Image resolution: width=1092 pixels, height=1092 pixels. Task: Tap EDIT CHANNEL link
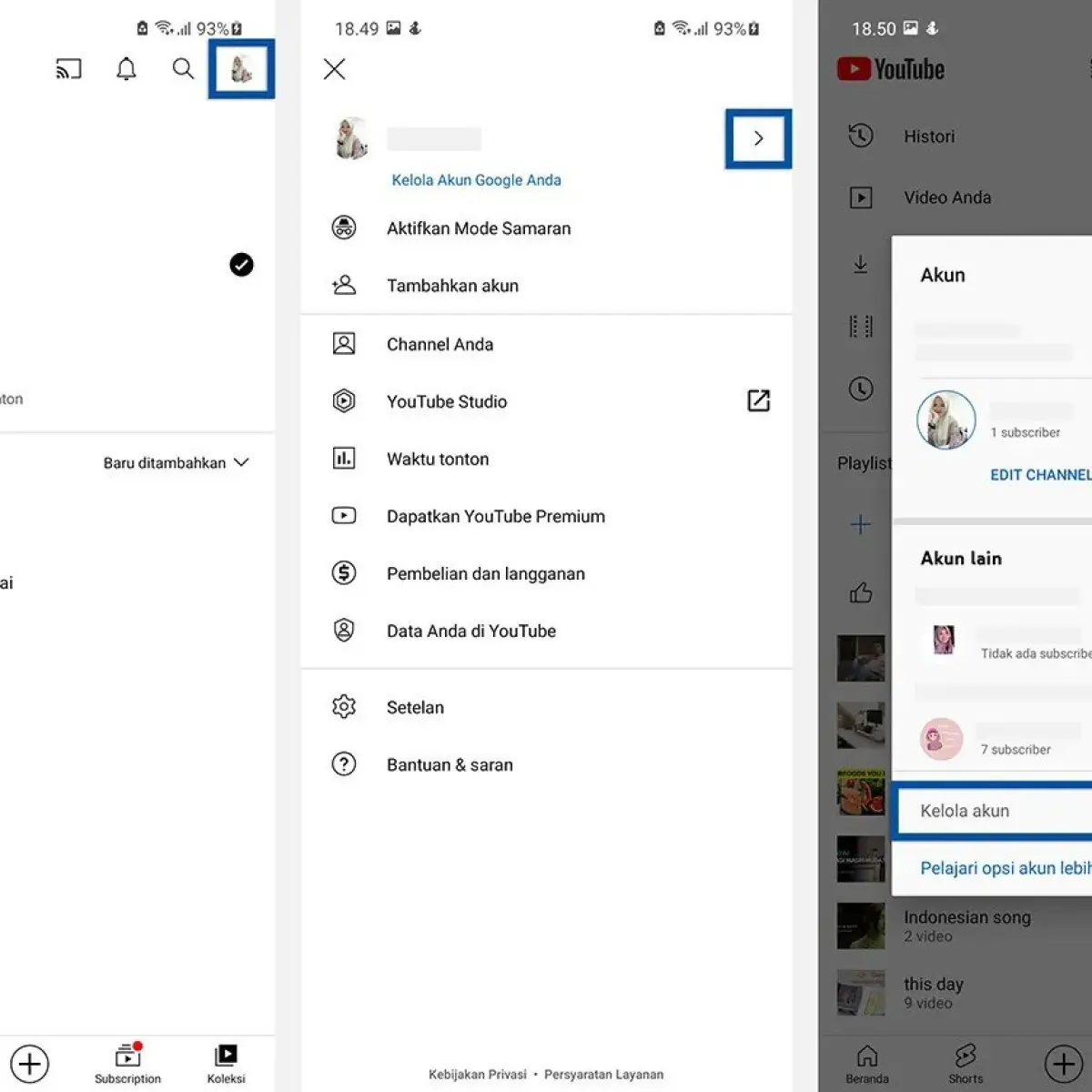[x=1040, y=475]
